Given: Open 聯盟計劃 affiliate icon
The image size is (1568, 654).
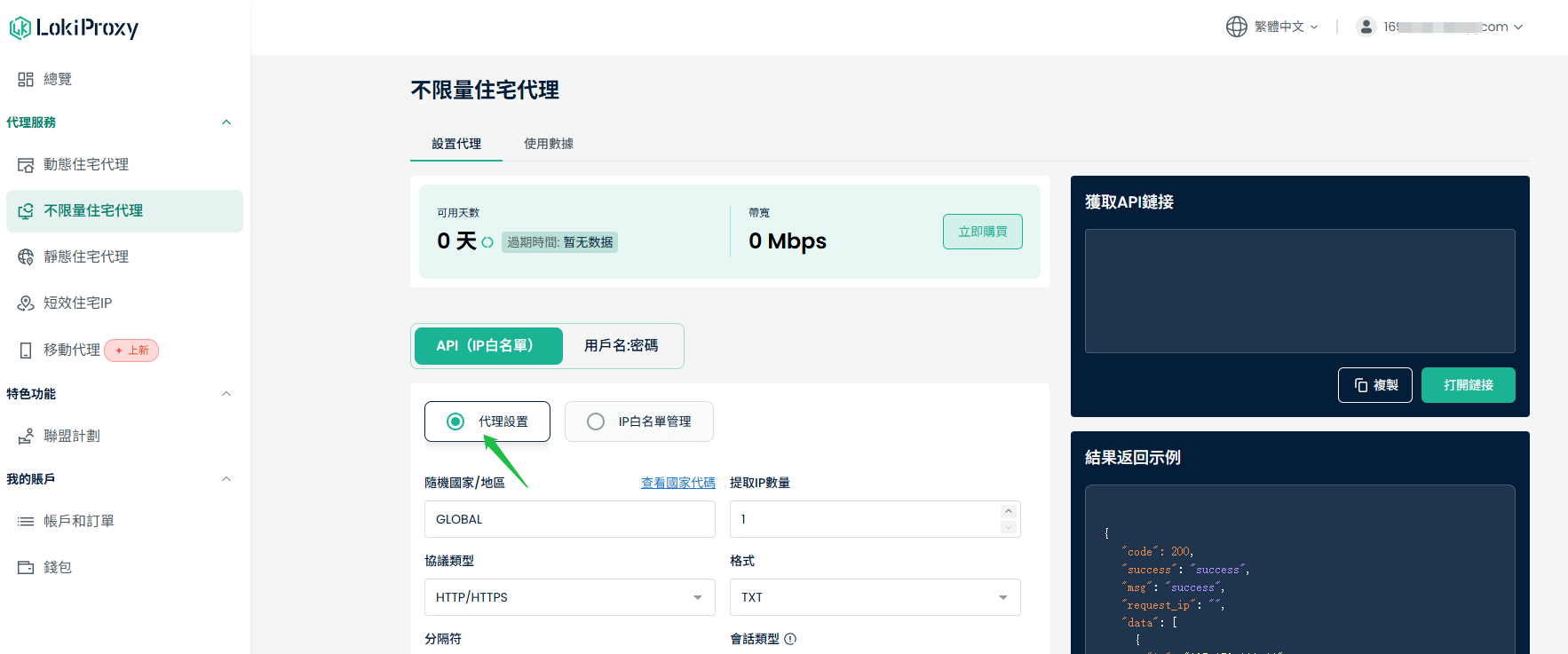Looking at the screenshot, I should click(x=26, y=437).
